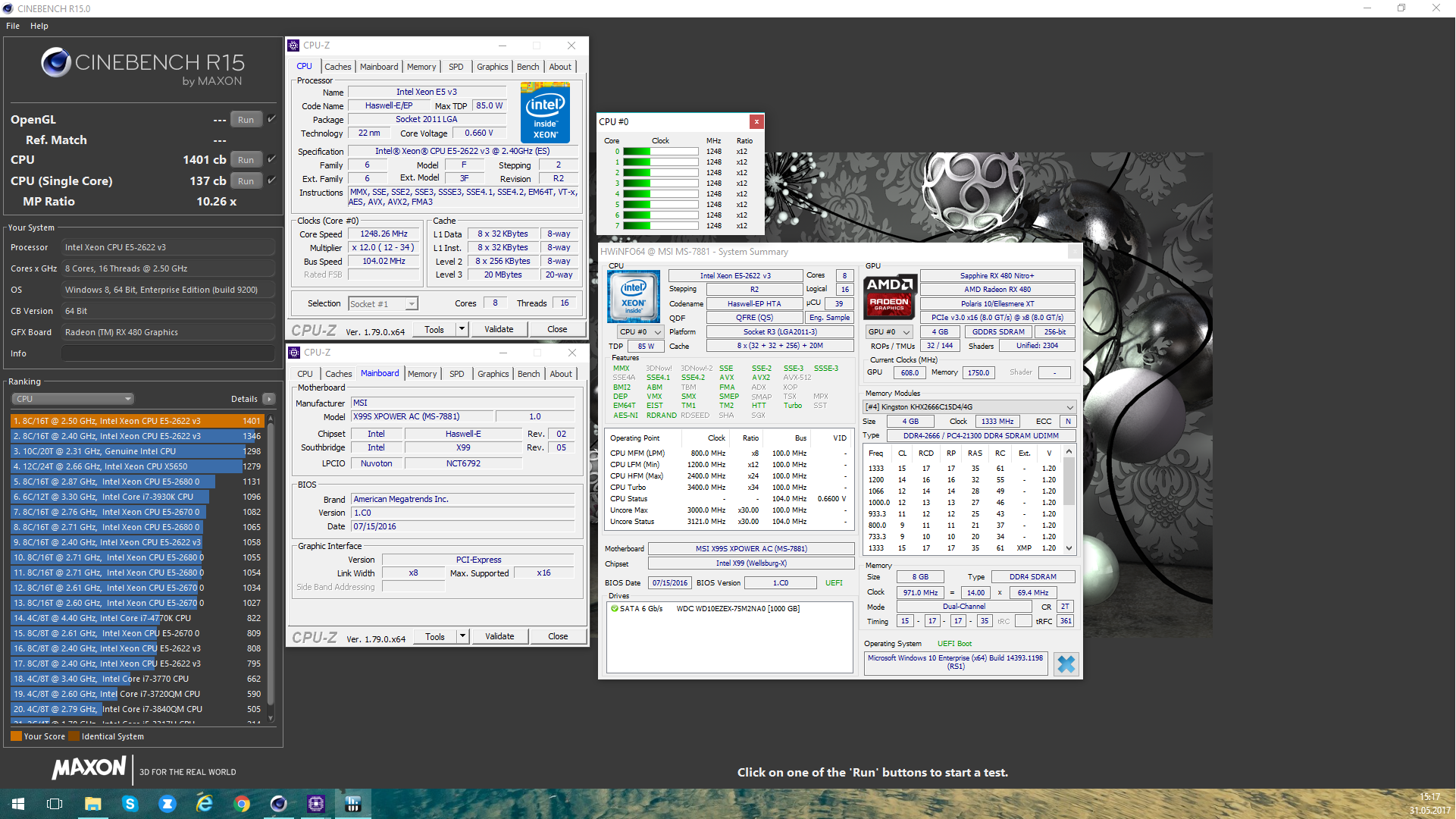Toggle the OpenGL test checkbox
This screenshot has height=819, width=1456.
[x=271, y=119]
